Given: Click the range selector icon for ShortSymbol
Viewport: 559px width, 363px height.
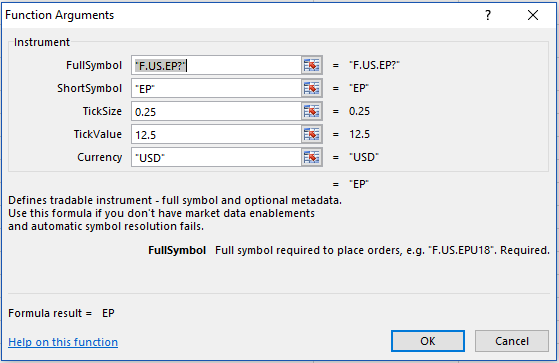Looking at the screenshot, I should [312, 88].
